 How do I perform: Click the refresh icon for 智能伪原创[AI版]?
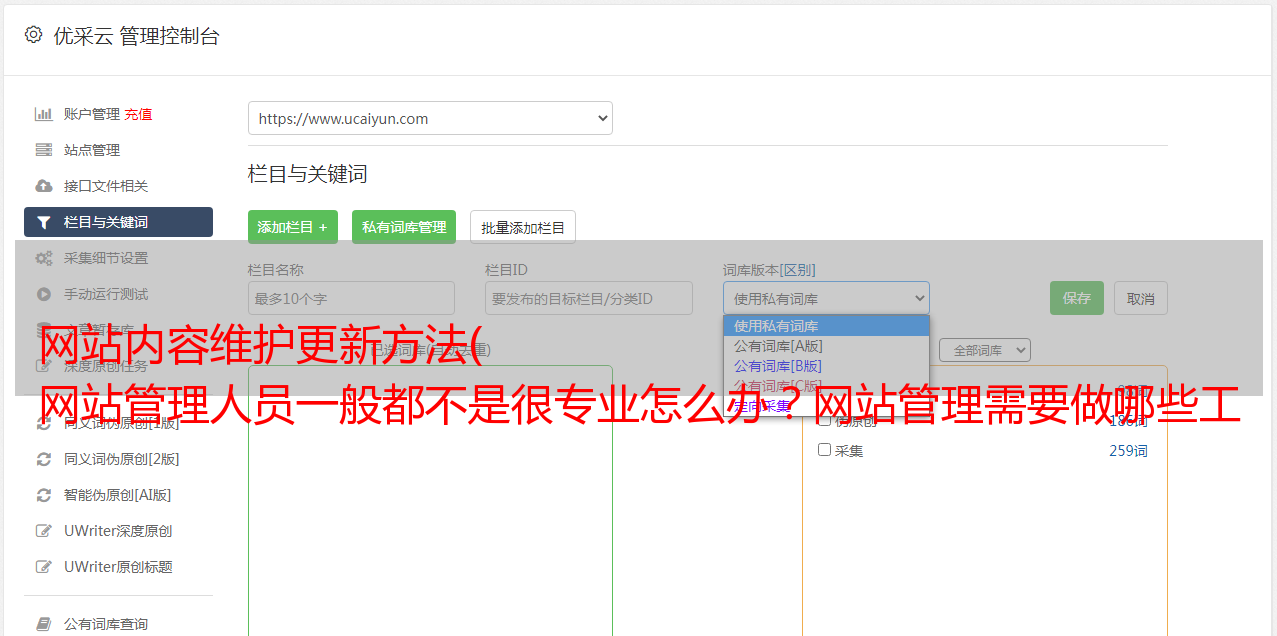coord(44,495)
